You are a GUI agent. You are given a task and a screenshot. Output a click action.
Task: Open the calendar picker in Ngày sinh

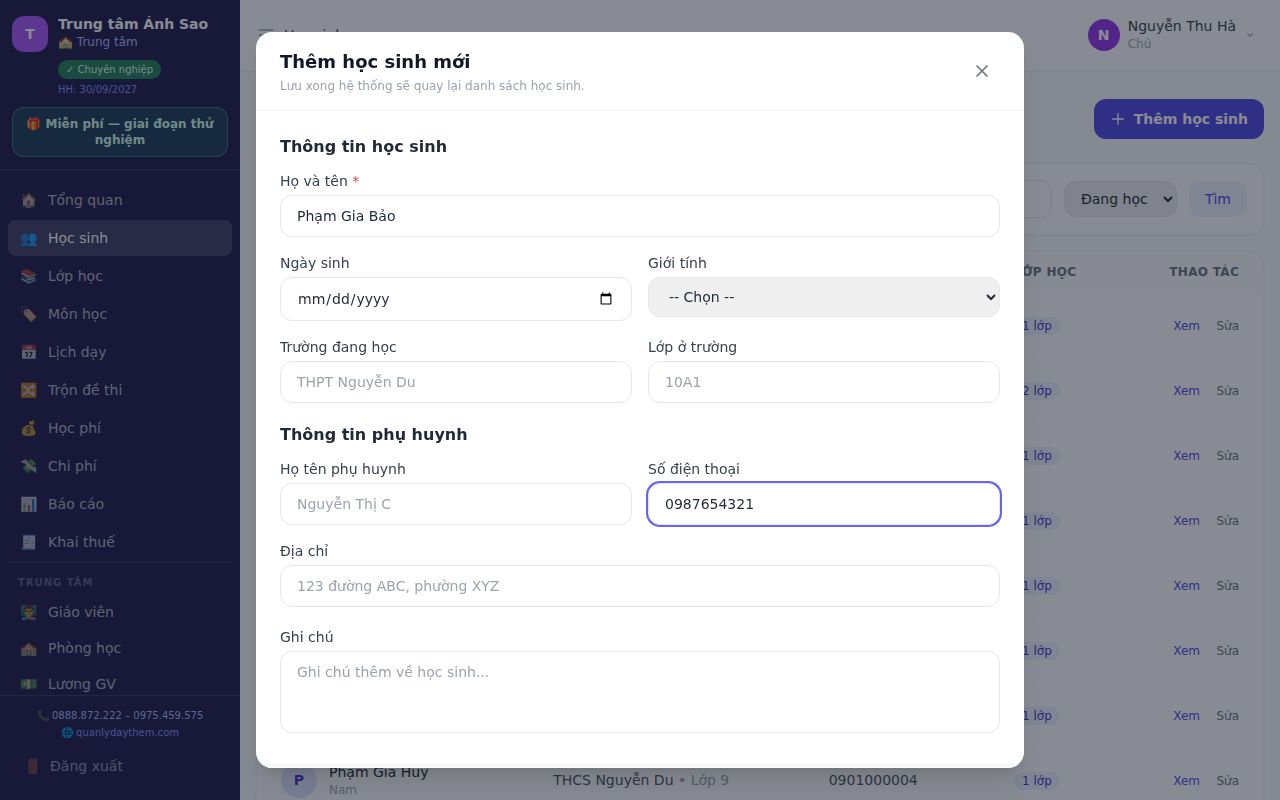point(606,299)
